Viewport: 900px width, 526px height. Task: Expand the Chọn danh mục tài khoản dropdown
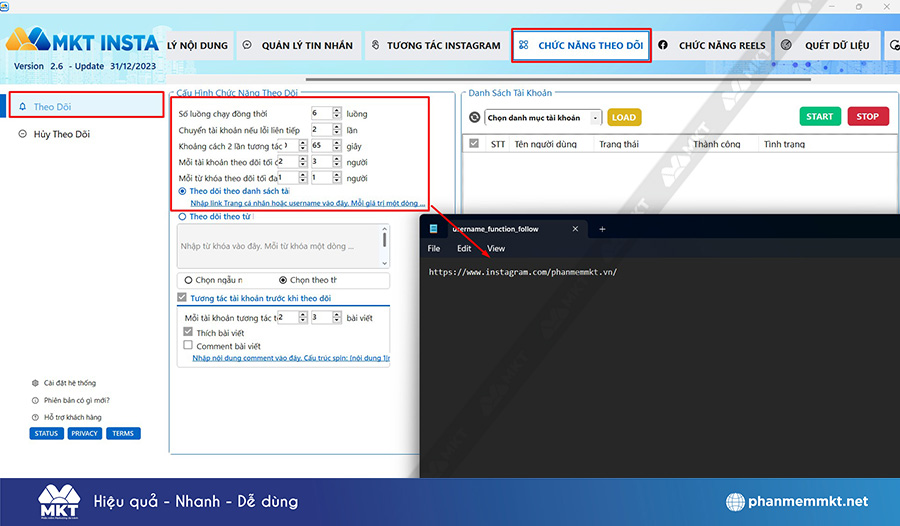click(596, 118)
